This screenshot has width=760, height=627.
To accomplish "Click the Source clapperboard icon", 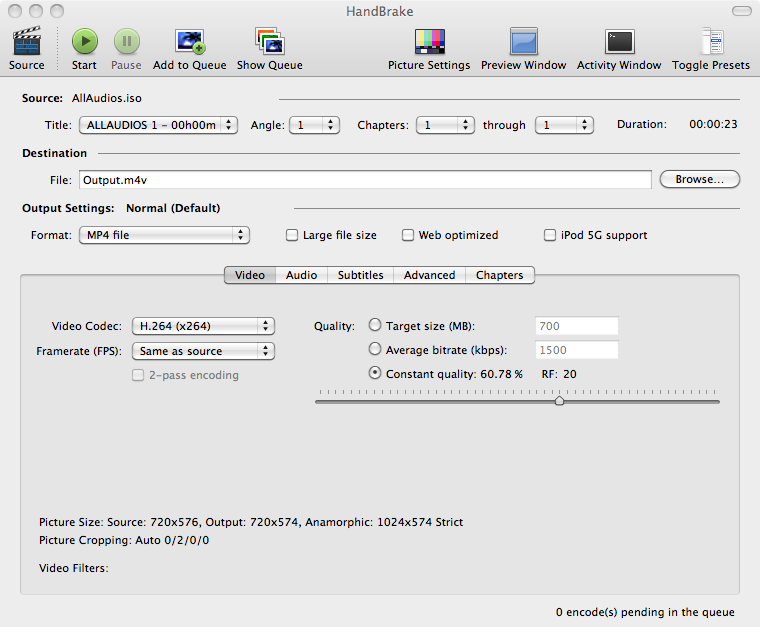I will click(x=27, y=42).
